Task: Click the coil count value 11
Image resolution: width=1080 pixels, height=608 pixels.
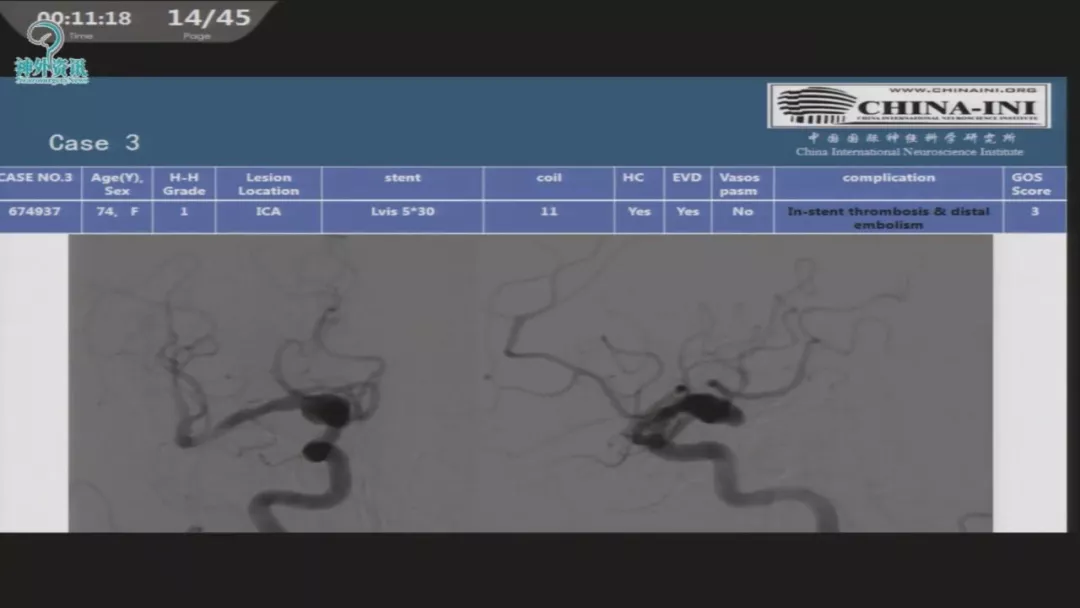Action: click(549, 217)
